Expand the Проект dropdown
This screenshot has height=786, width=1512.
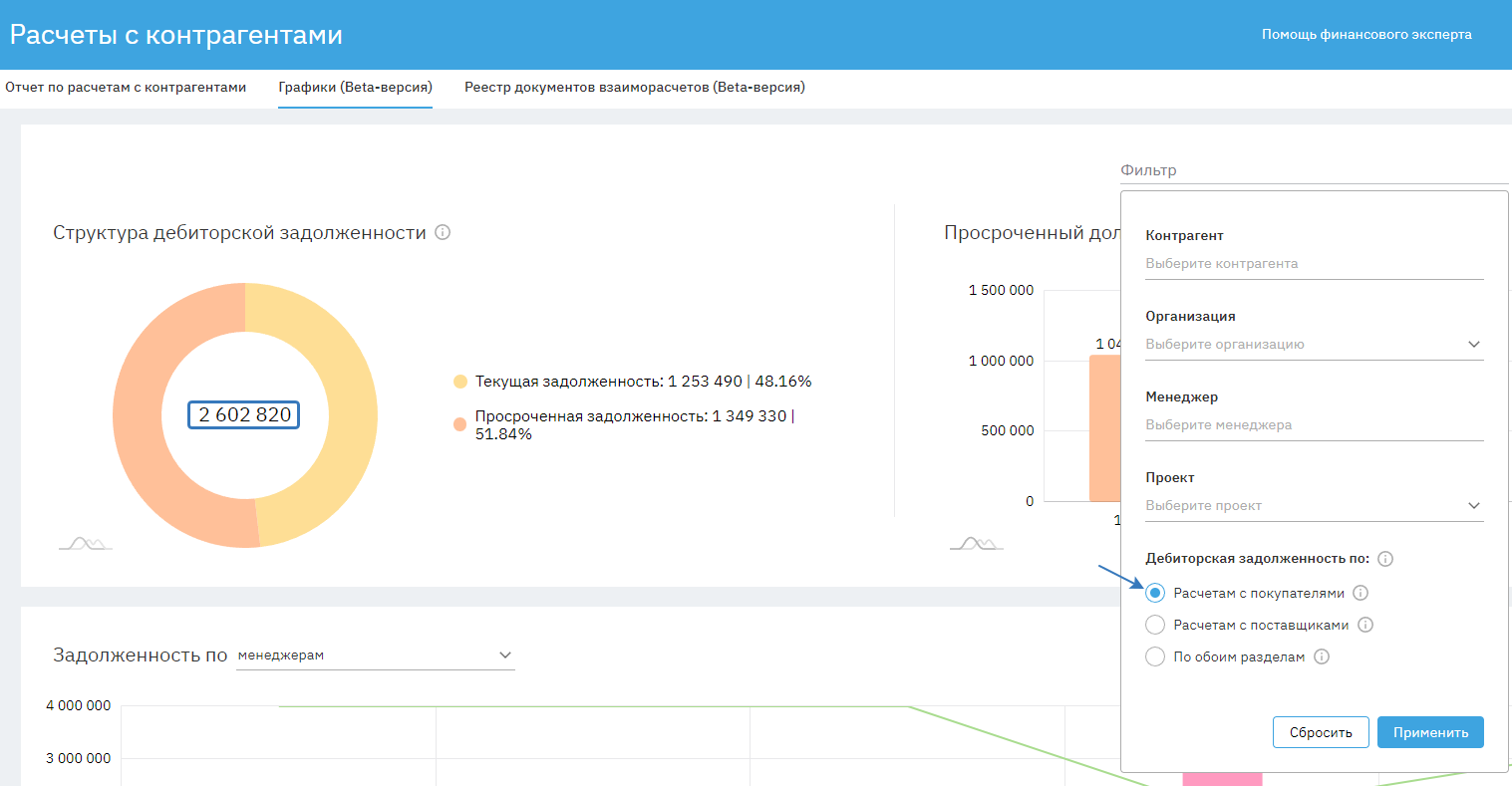[x=1315, y=506]
